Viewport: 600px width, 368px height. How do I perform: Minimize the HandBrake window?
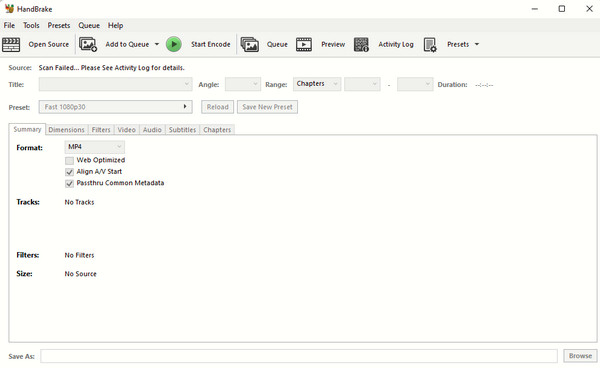pyautogui.click(x=535, y=8)
